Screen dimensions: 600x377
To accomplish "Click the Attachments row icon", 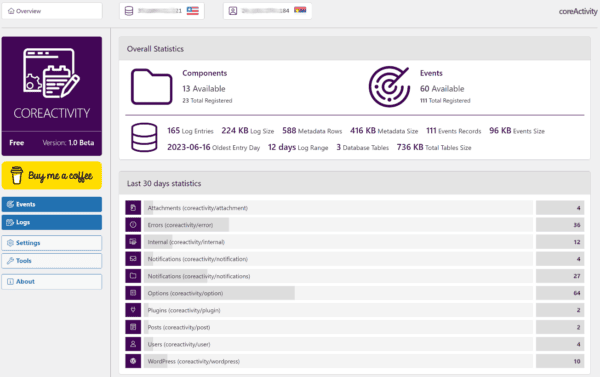I will point(133,208).
